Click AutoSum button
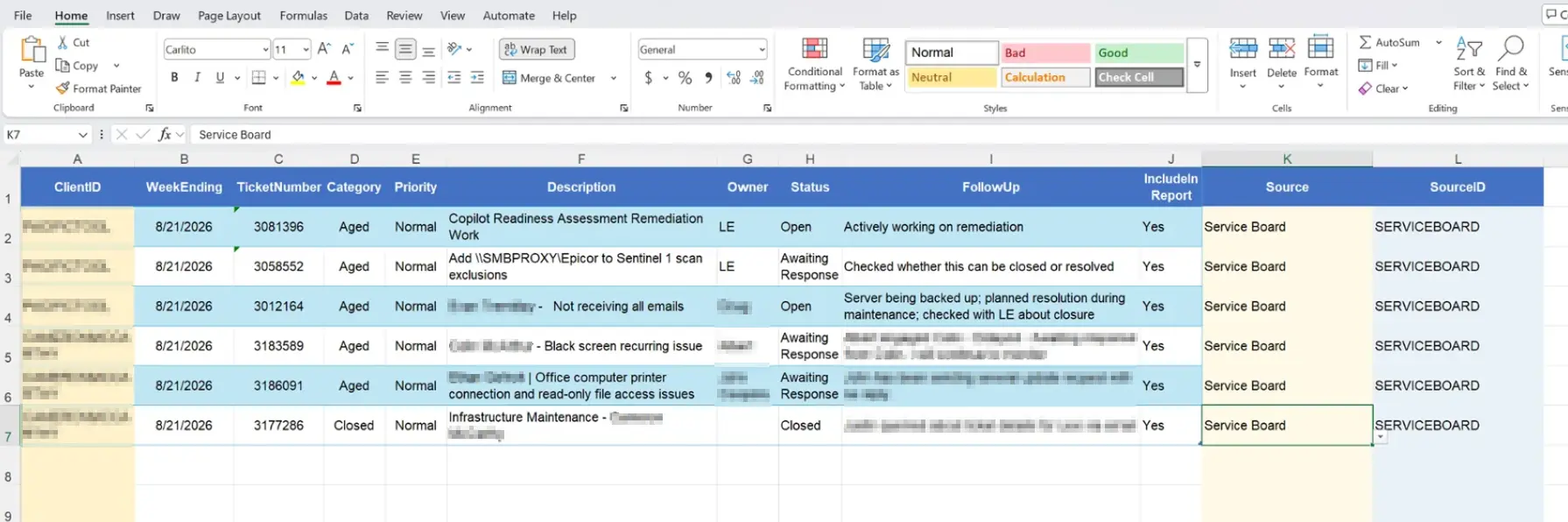 click(x=1389, y=42)
